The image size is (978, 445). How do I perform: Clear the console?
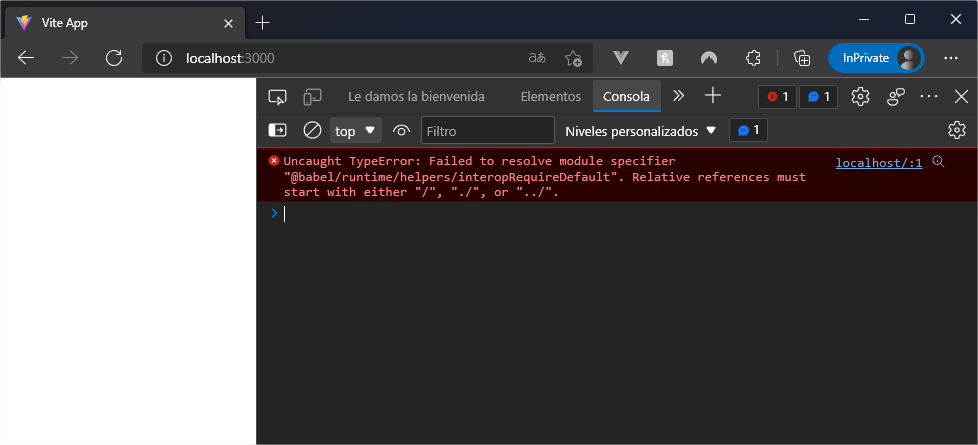312,130
